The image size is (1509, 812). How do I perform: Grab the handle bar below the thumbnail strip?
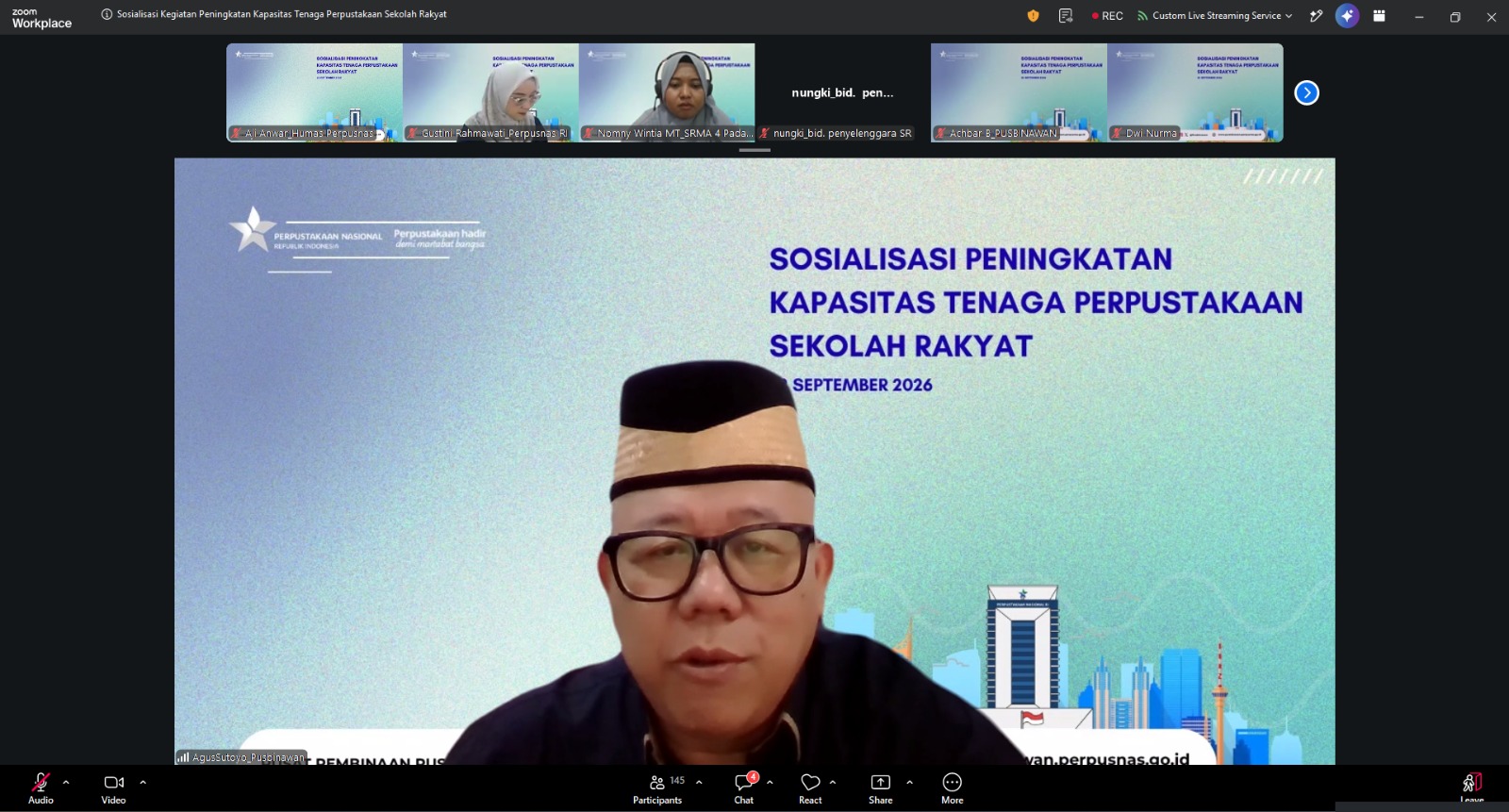tap(754, 150)
